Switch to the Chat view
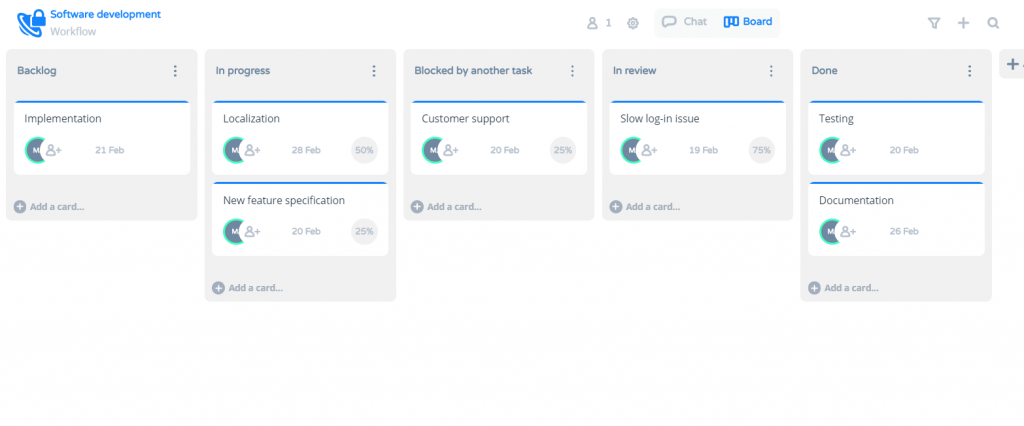Screen dimensions: 1024x426 coord(684,22)
